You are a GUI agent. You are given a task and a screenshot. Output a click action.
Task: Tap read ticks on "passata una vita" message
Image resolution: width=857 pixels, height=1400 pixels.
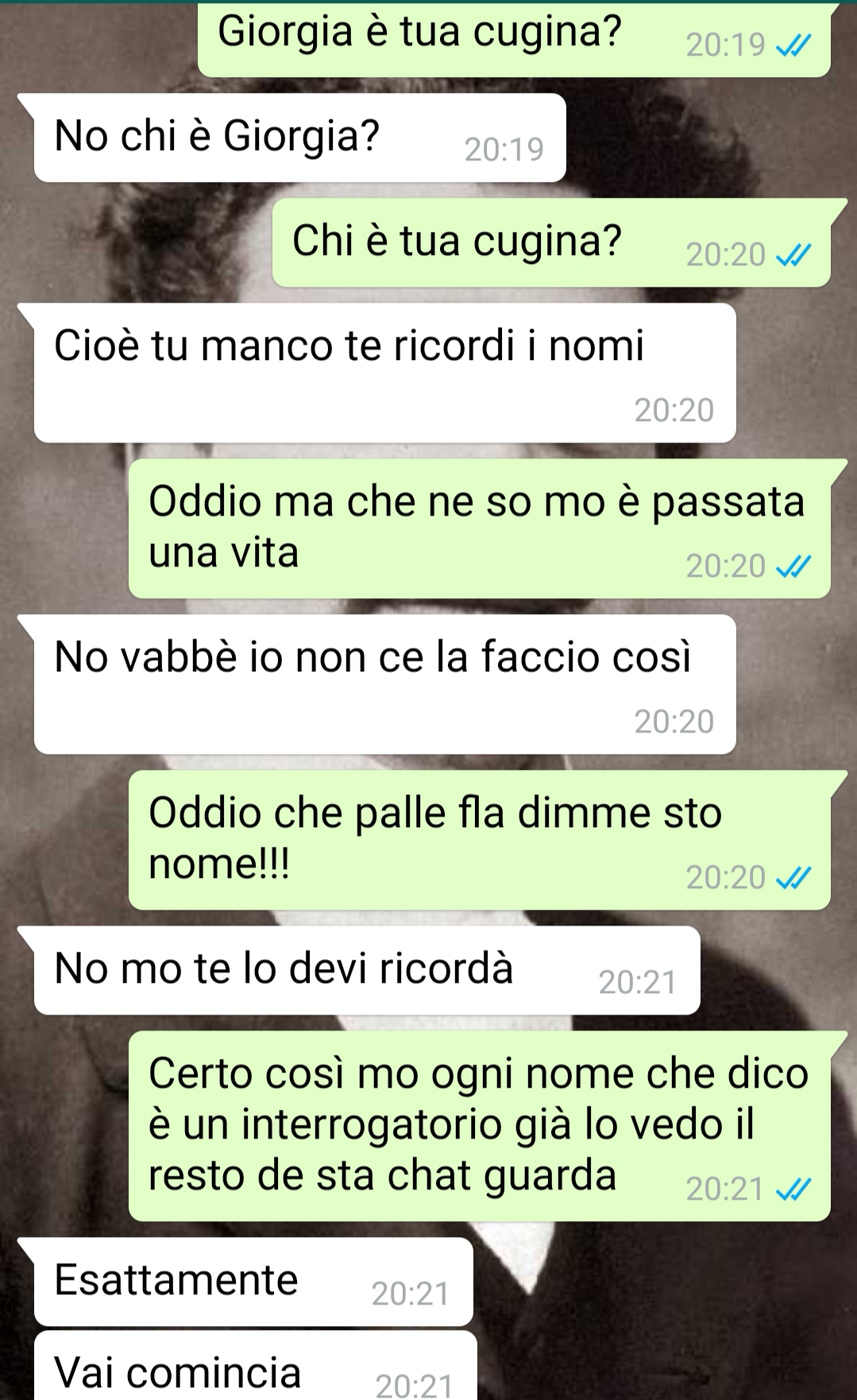(793, 568)
